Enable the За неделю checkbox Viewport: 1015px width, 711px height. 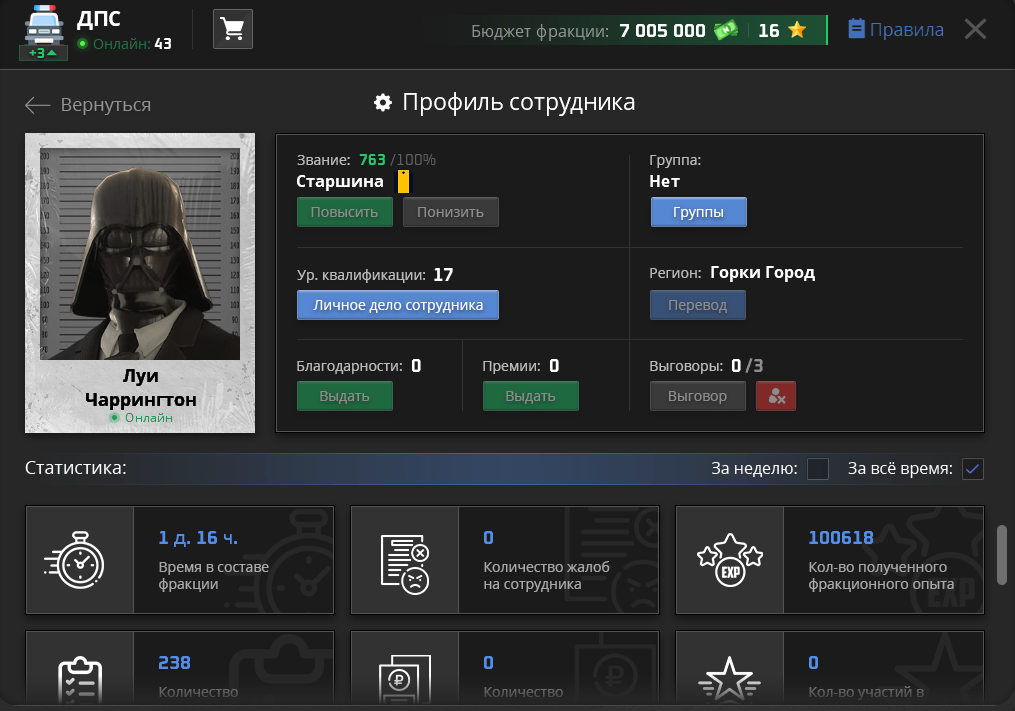pos(818,469)
